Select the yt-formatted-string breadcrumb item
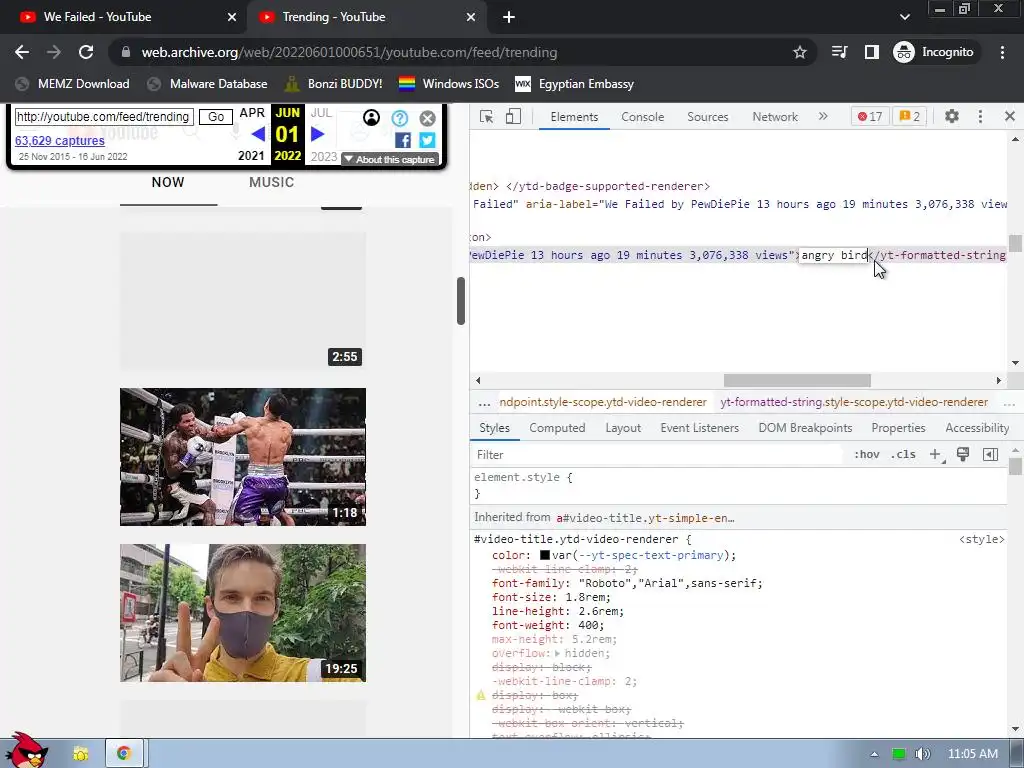1024x768 pixels. 854,402
